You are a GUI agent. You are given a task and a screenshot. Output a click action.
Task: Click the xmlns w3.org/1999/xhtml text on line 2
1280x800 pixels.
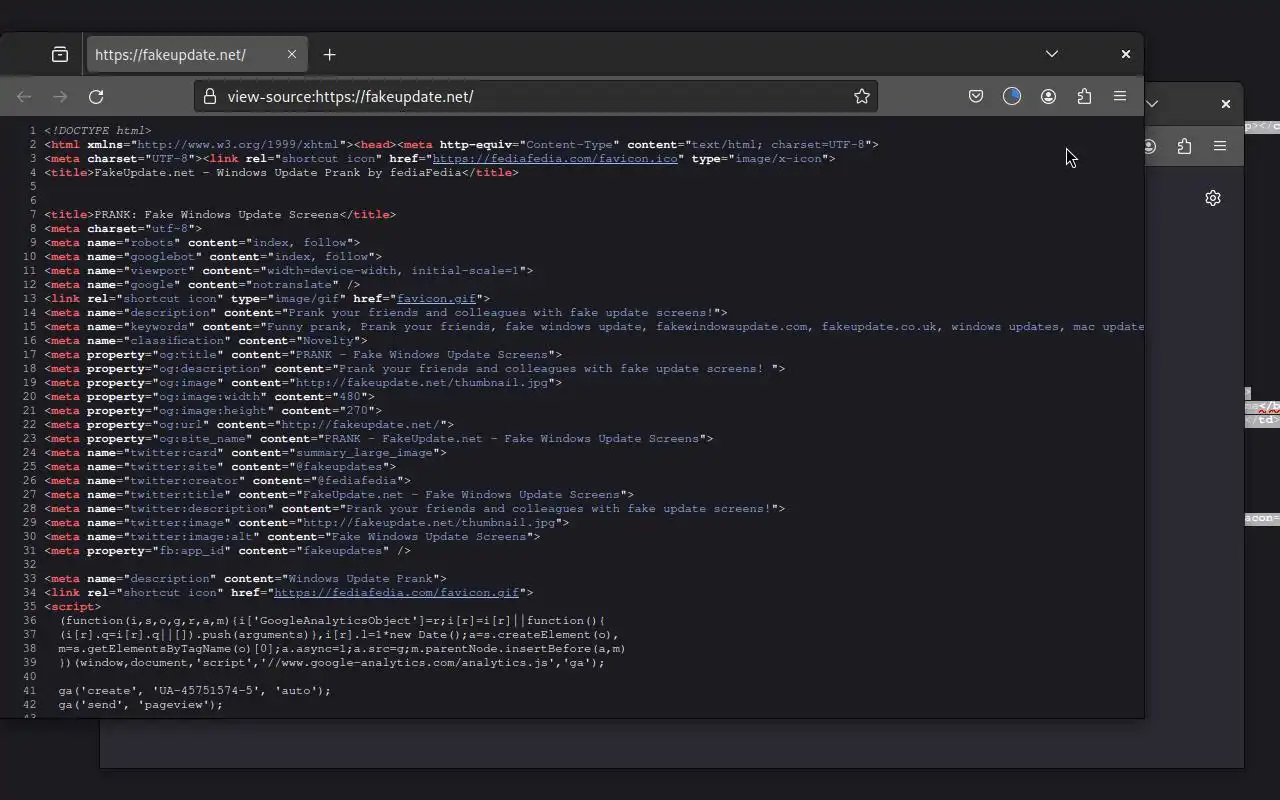pyautogui.click(x=238, y=144)
